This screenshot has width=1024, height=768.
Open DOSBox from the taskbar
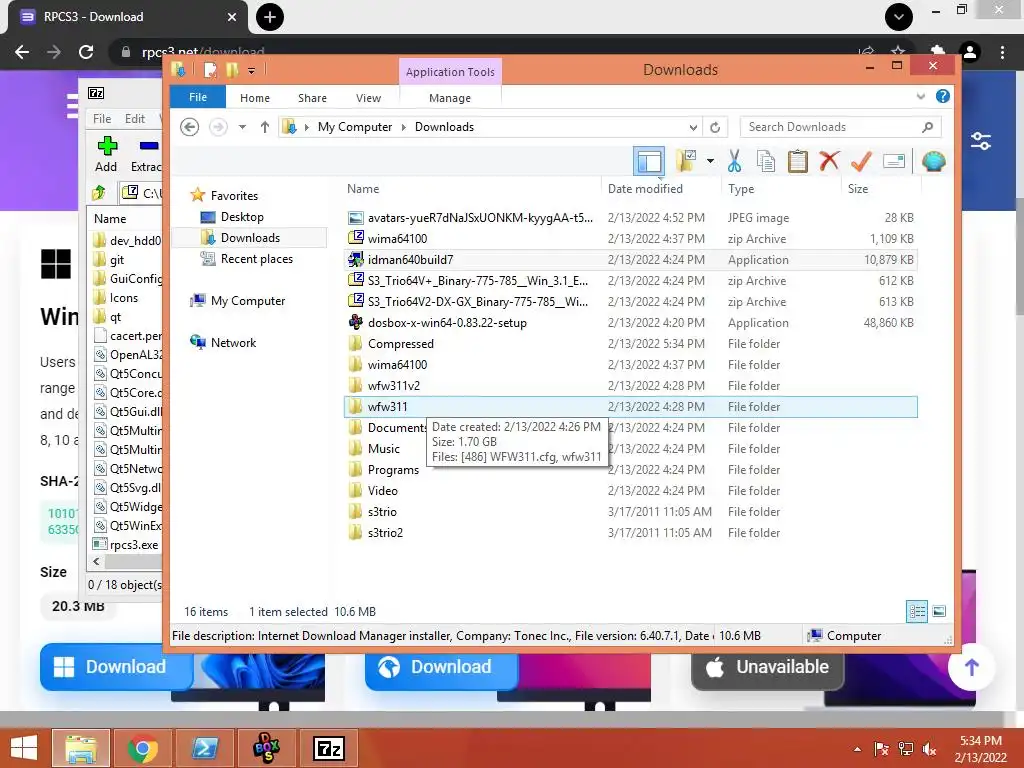tap(266, 748)
